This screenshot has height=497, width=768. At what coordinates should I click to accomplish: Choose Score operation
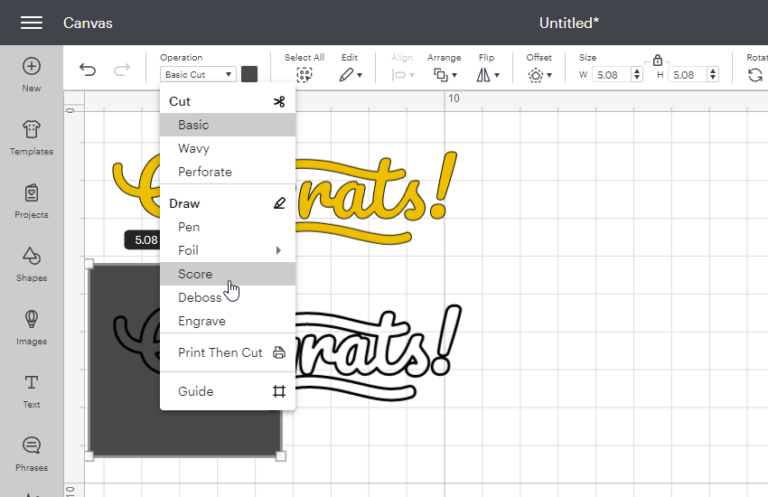tap(228, 274)
